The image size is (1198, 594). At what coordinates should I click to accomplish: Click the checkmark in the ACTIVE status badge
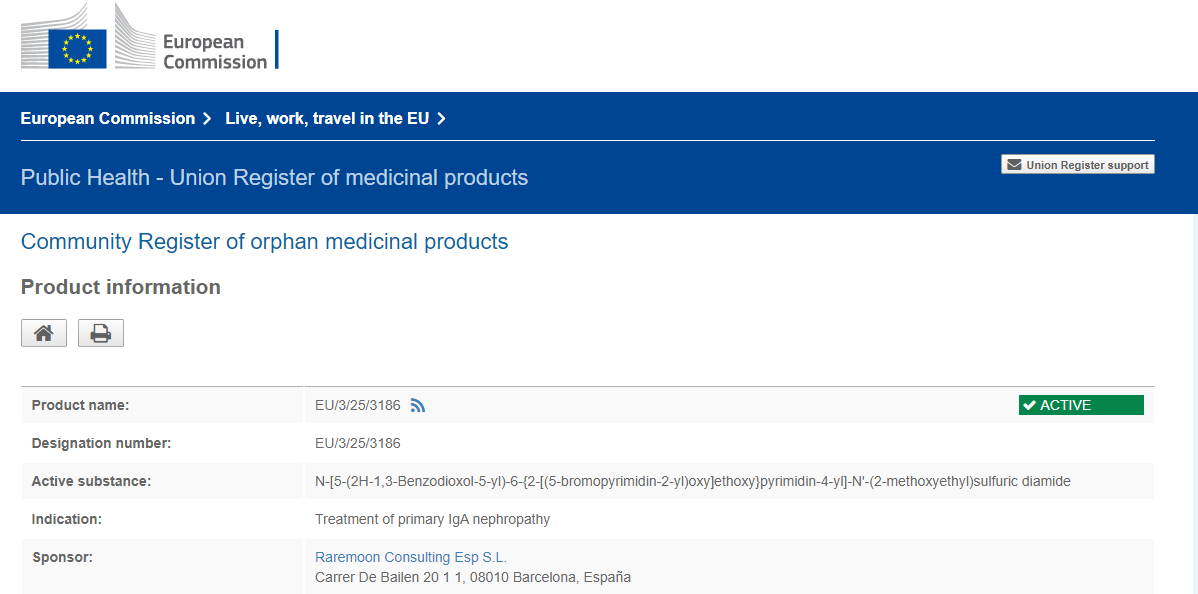[1029, 405]
